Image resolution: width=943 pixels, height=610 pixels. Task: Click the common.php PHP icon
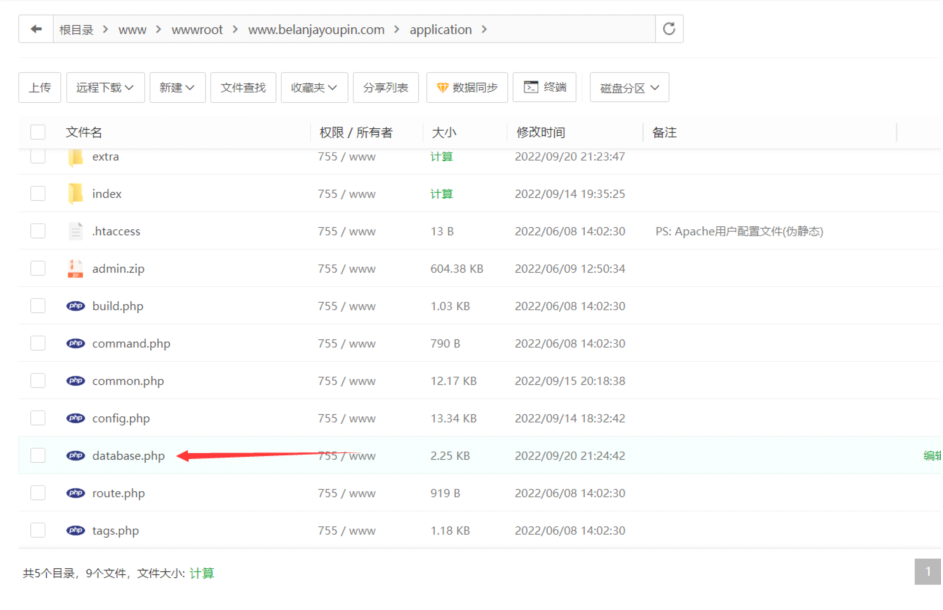pos(75,381)
